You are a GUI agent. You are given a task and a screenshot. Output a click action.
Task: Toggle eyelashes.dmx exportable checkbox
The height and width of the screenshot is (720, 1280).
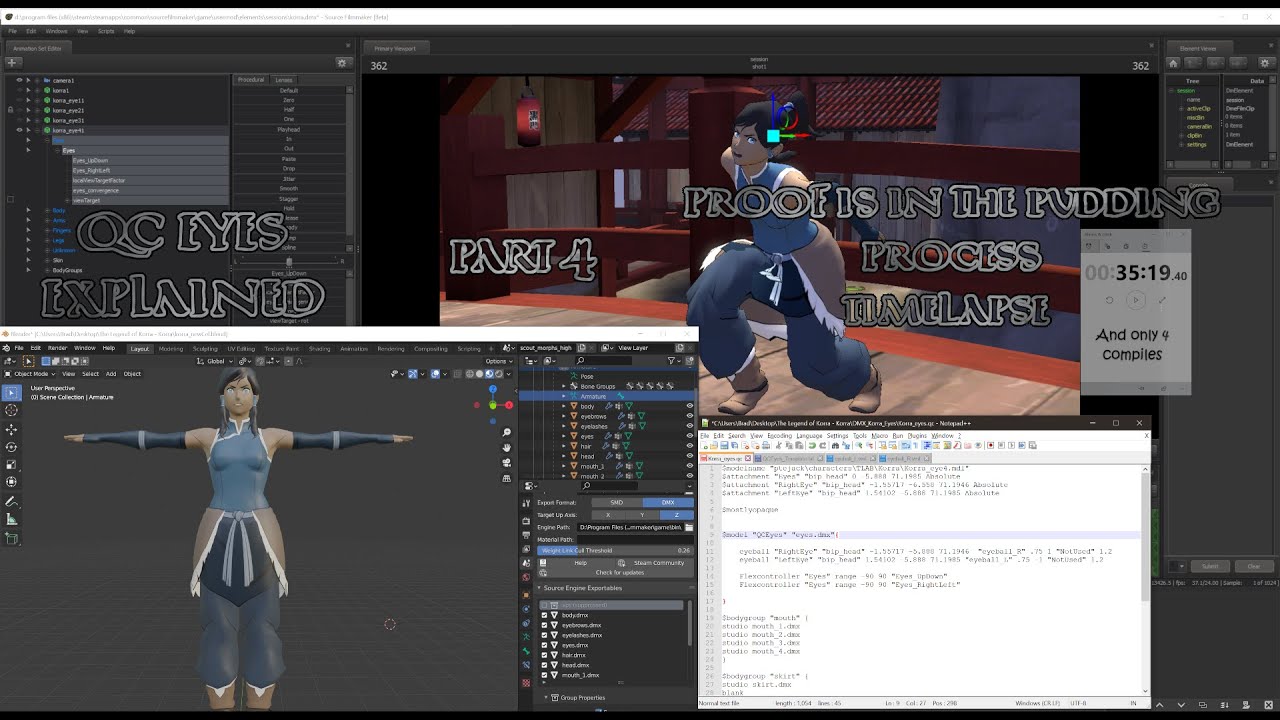pyautogui.click(x=545, y=635)
